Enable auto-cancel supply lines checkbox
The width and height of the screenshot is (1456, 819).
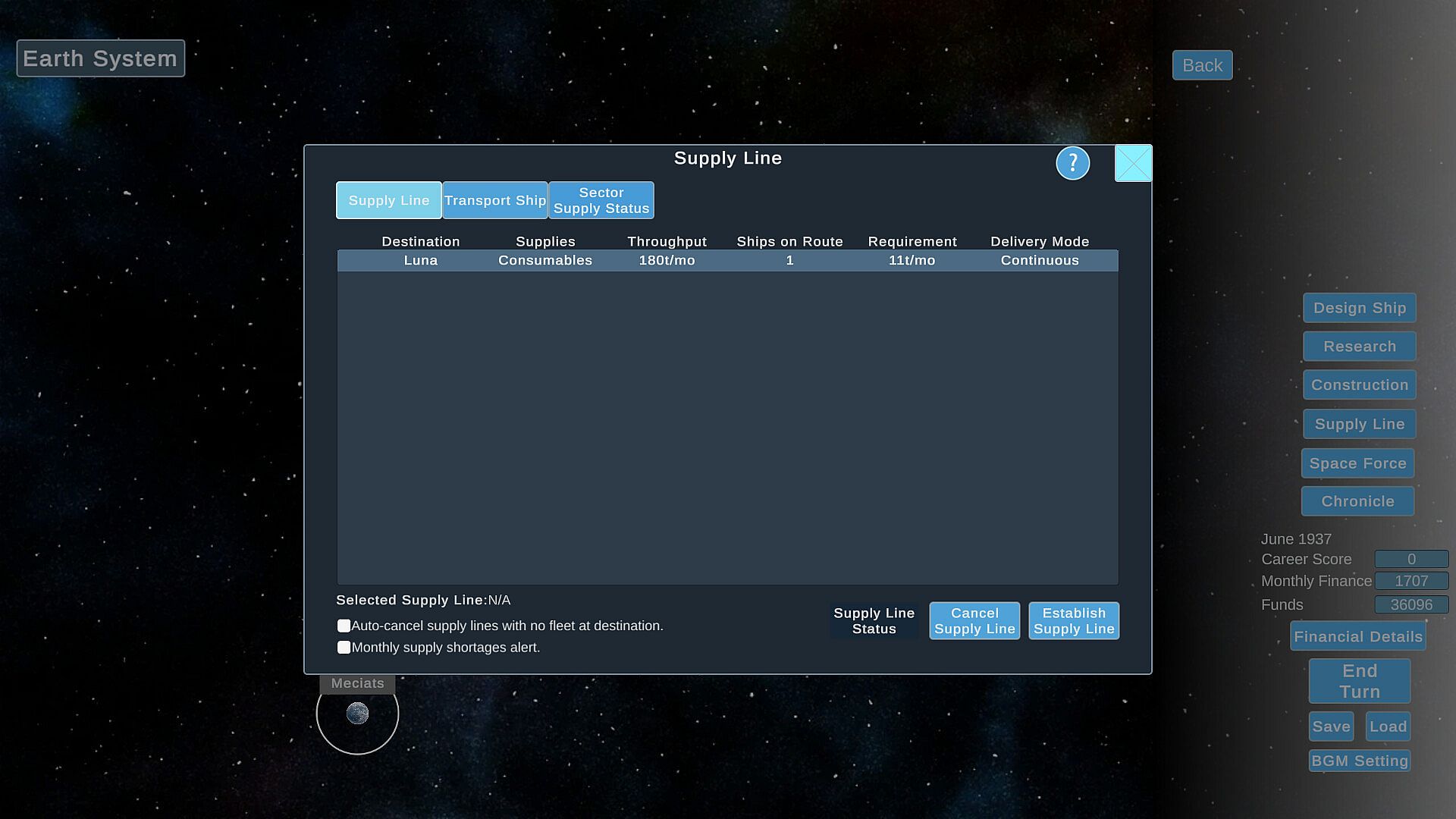(344, 626)
